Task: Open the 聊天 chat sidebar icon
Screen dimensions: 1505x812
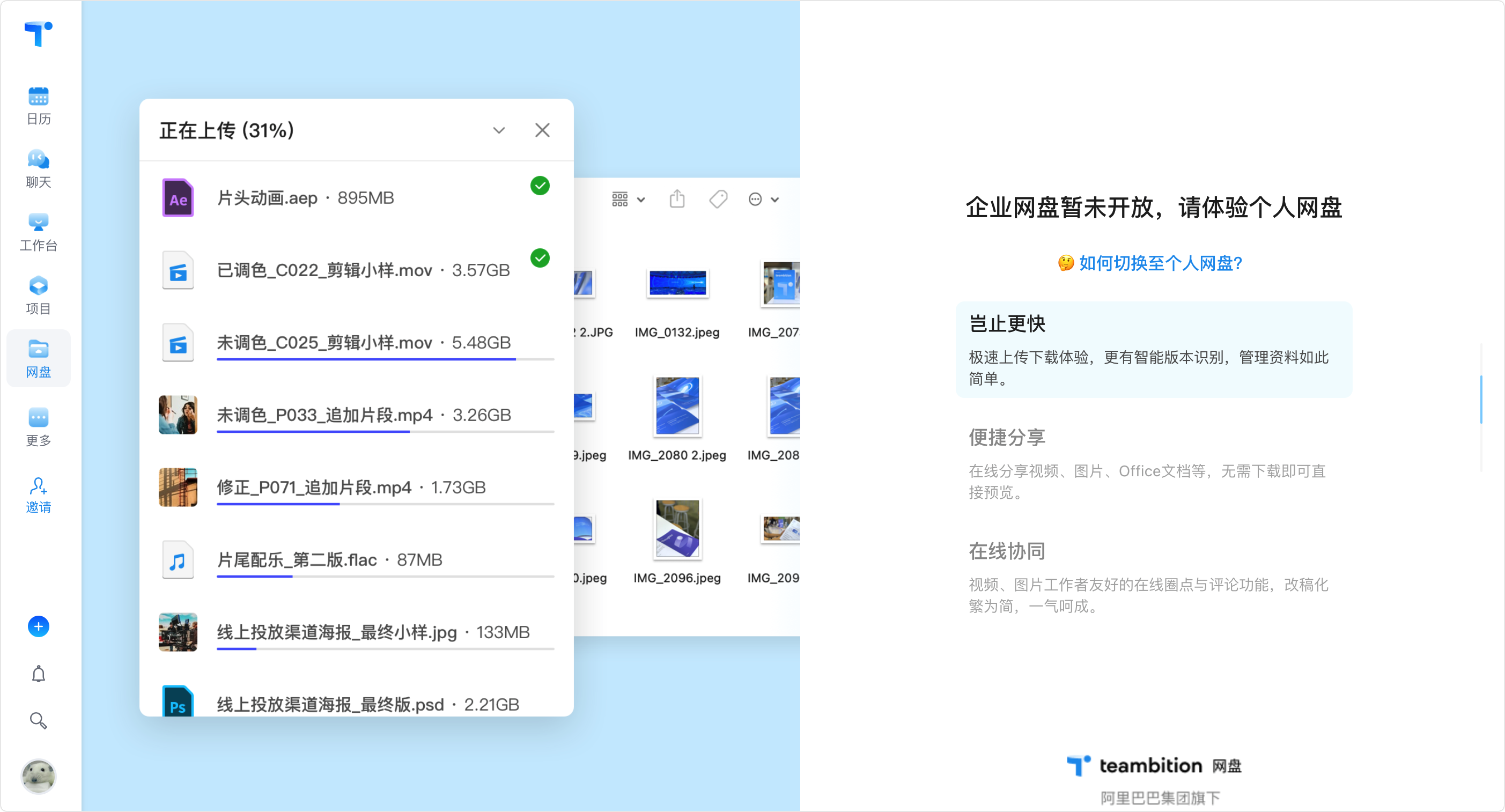Action: [39, 168]
